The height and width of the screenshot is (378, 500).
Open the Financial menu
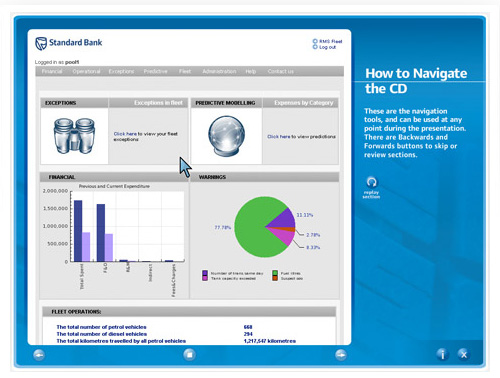click(52, 71)
